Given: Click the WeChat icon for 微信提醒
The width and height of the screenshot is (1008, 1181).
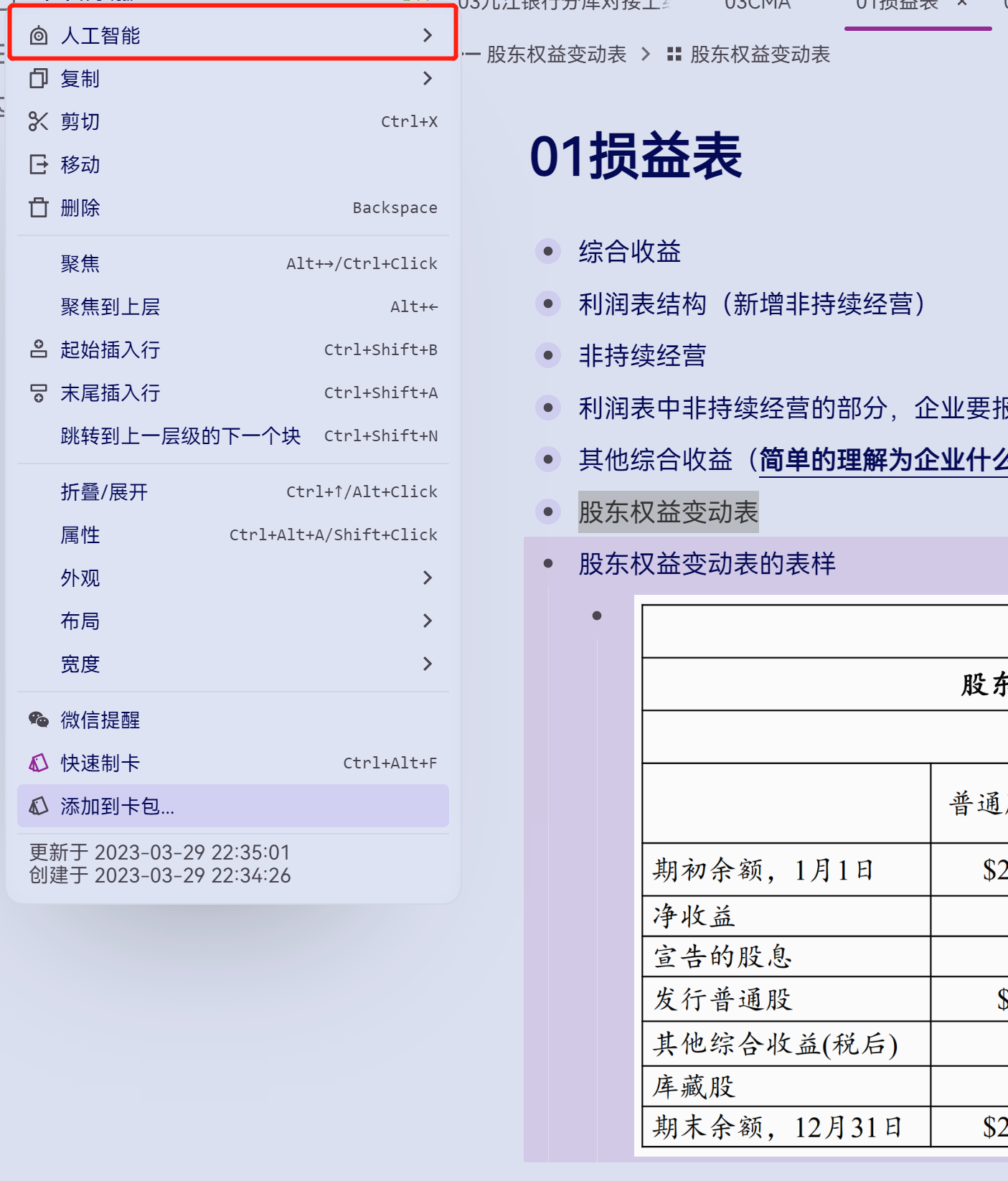Looking at the screenshot, I should (39, 720).
